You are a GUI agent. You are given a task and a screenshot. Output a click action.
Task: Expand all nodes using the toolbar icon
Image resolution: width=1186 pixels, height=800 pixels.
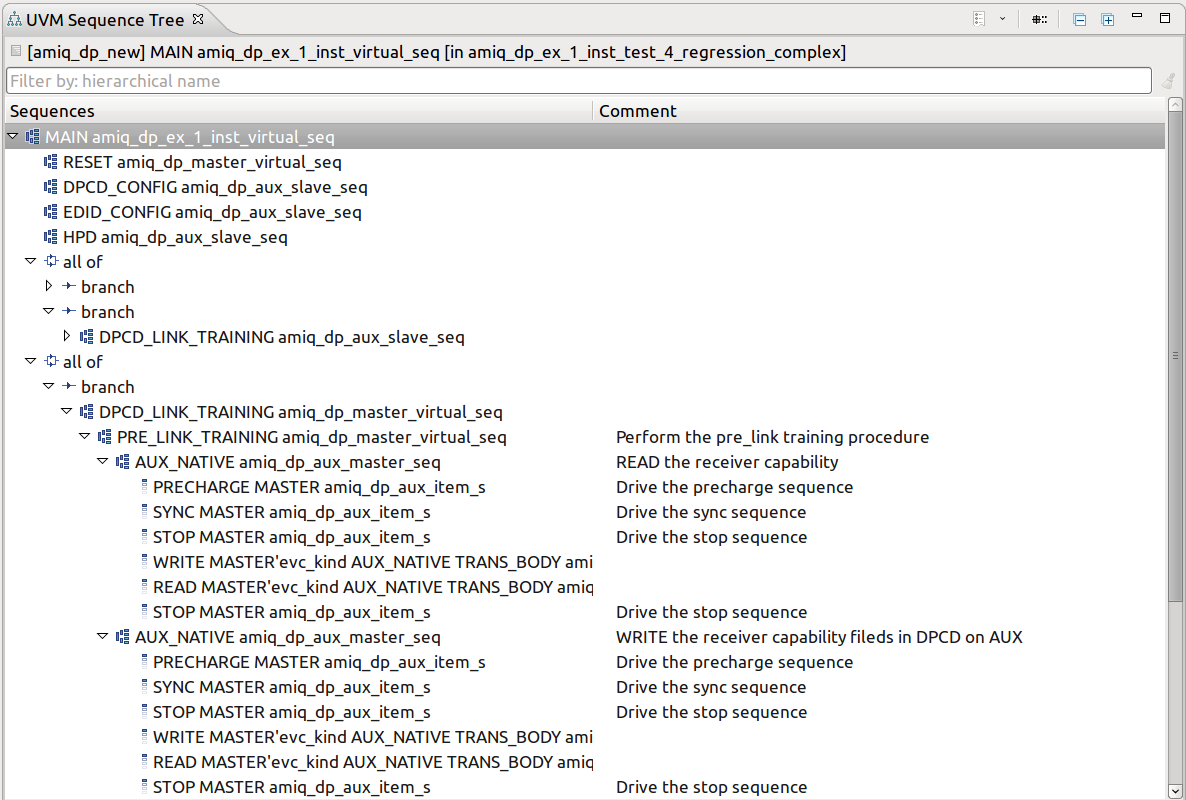tap(1108, 19)
